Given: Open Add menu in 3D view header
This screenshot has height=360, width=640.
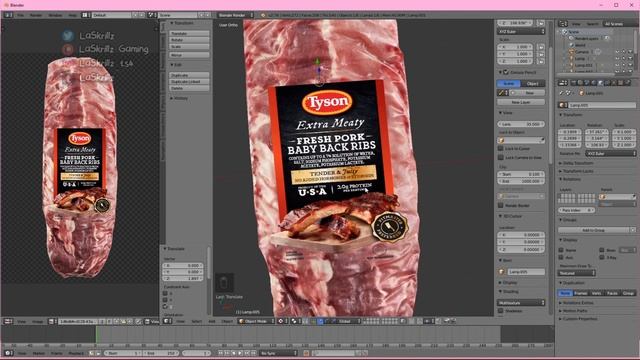Looking at the screenshot, I should 212,322.
